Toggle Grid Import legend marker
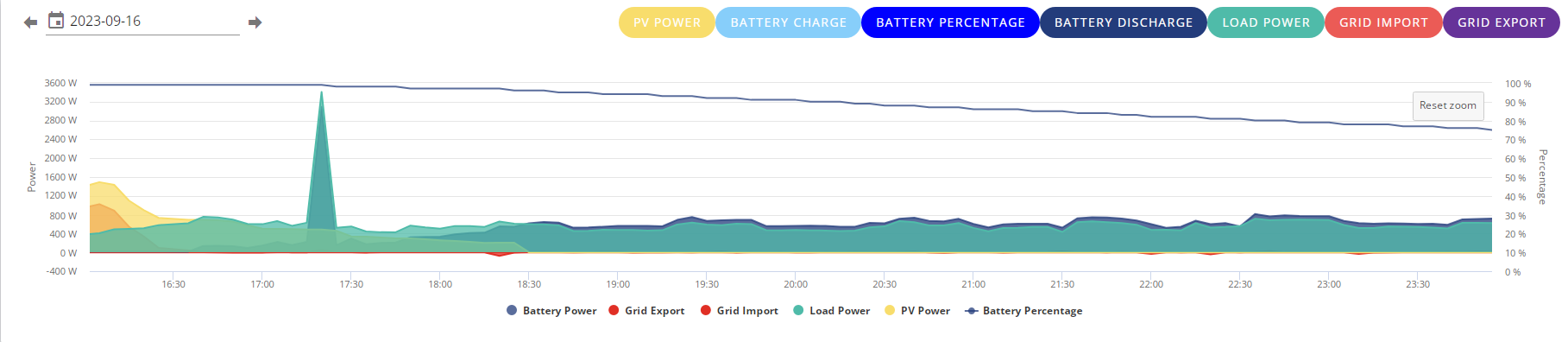The width and height of the screenshot is (1568, 342). pyautogui.click(x=706, y=311)
